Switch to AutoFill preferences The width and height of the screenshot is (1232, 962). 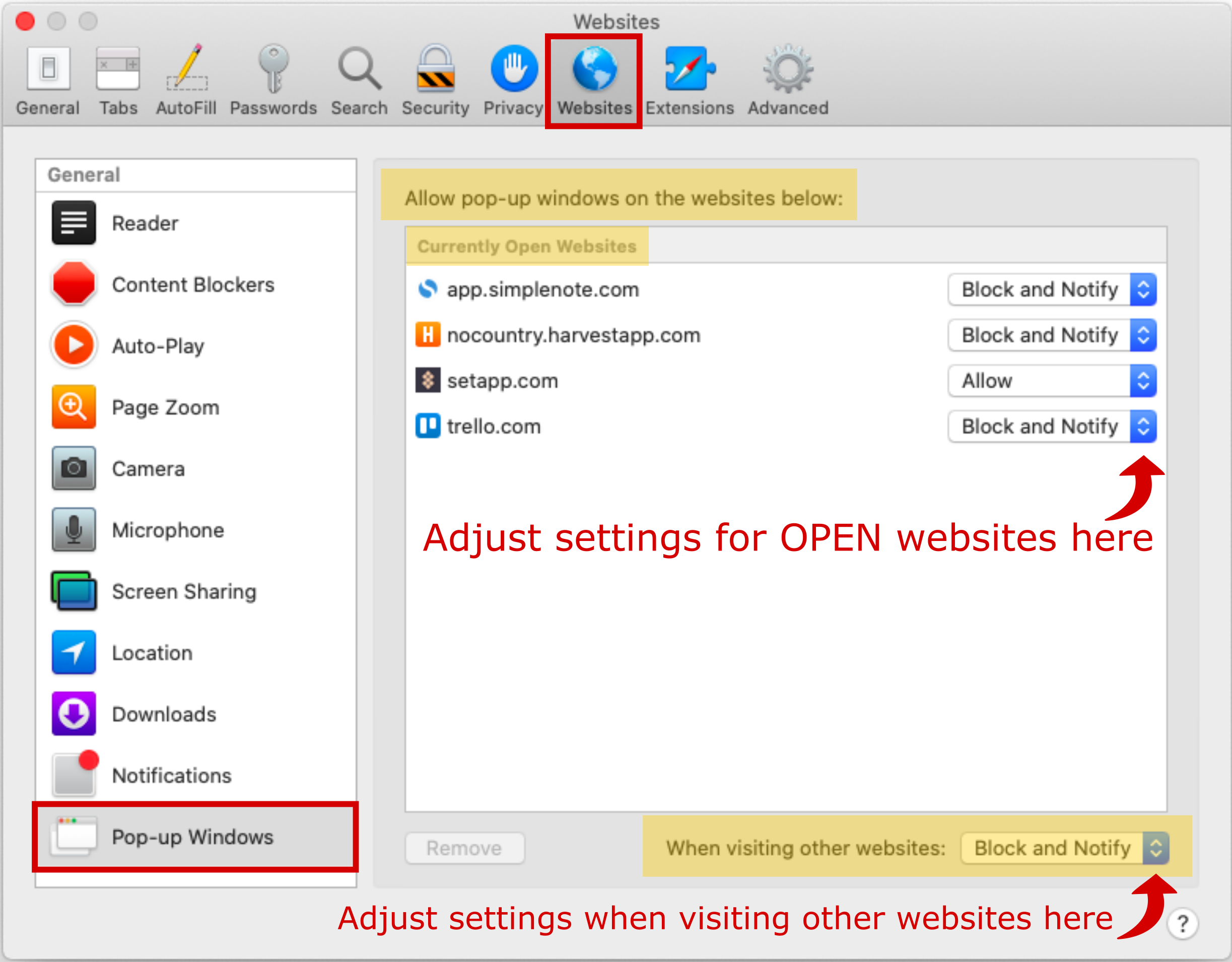click(x=186, y=81)
